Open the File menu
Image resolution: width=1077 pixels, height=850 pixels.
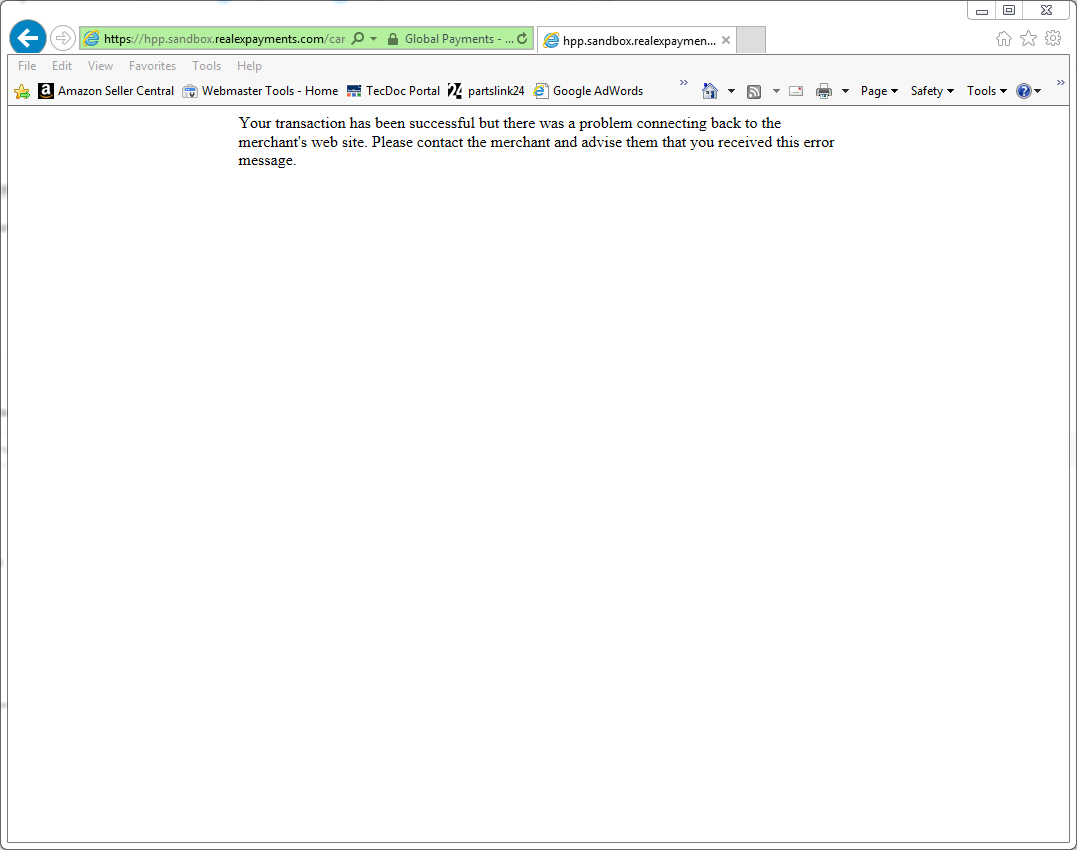[27, 66]
